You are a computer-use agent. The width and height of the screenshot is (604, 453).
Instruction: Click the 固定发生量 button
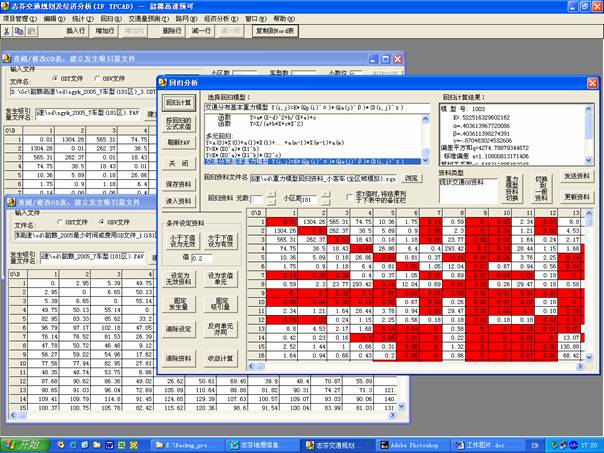click(x=179, y=304)
